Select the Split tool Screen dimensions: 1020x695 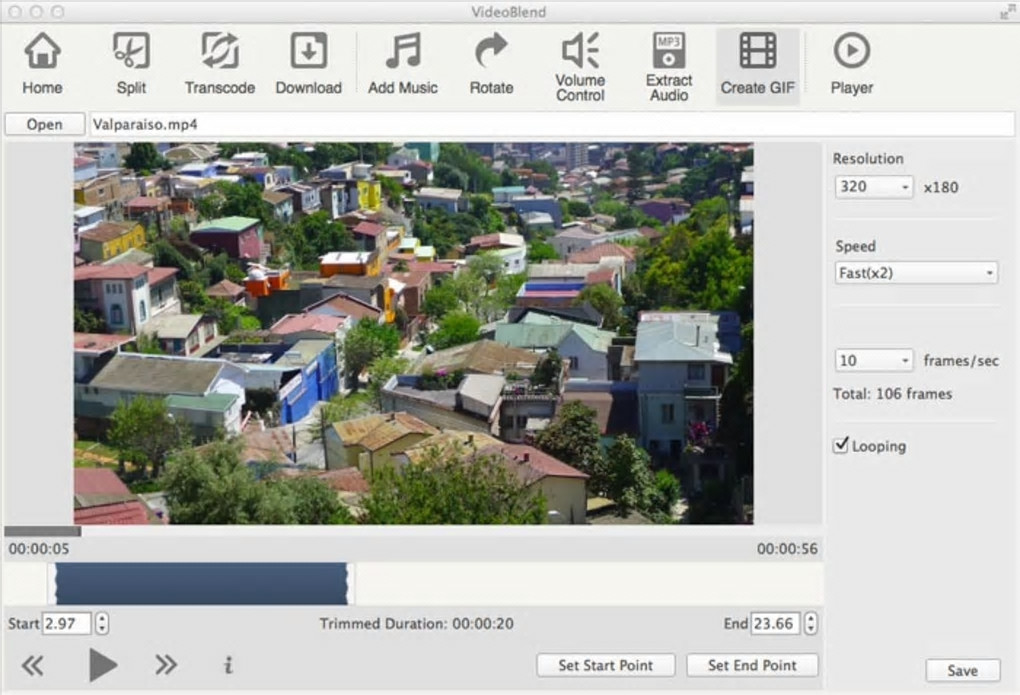[131, 65]
